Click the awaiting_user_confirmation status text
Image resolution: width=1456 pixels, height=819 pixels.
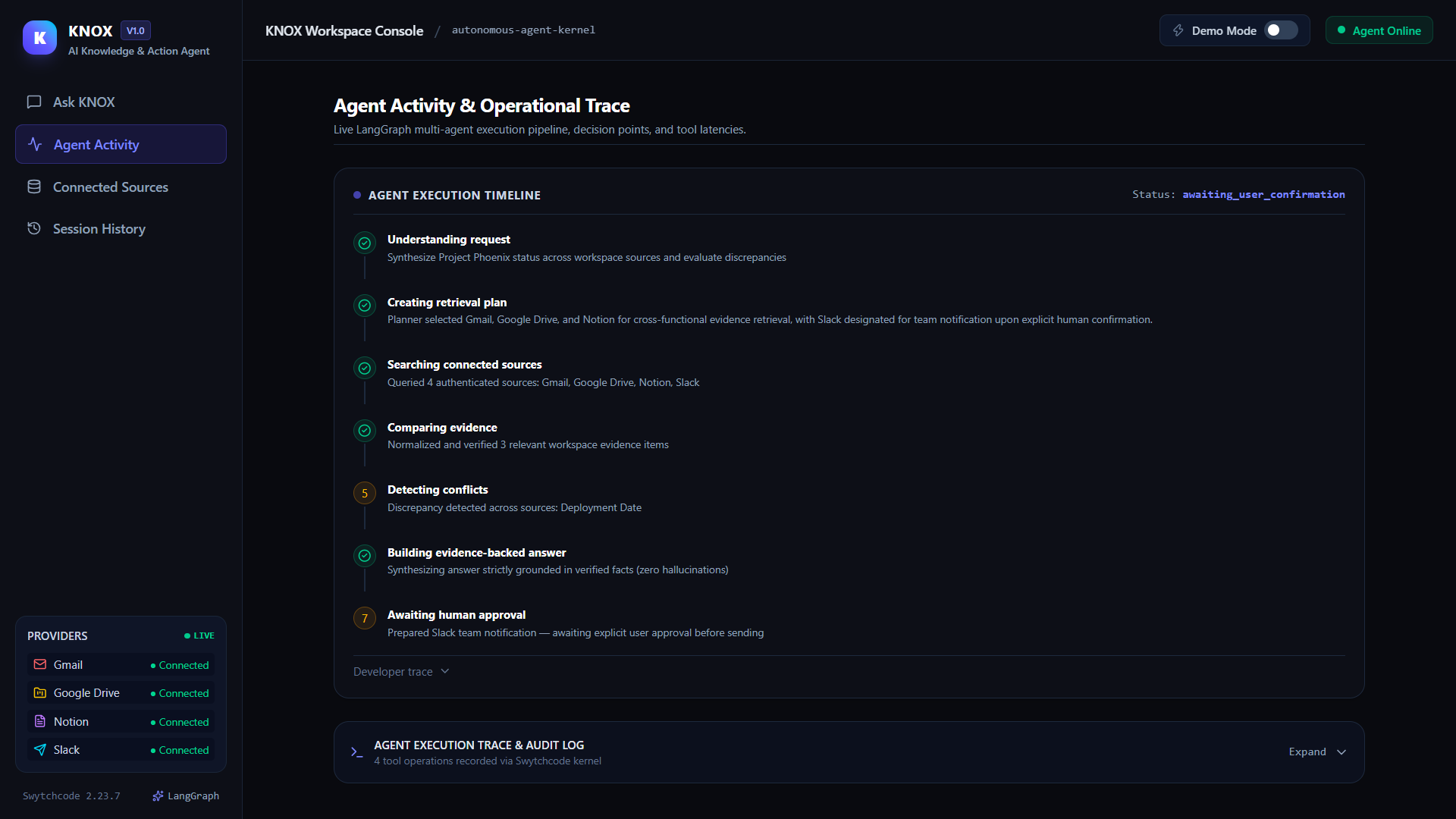point(1263,195)
